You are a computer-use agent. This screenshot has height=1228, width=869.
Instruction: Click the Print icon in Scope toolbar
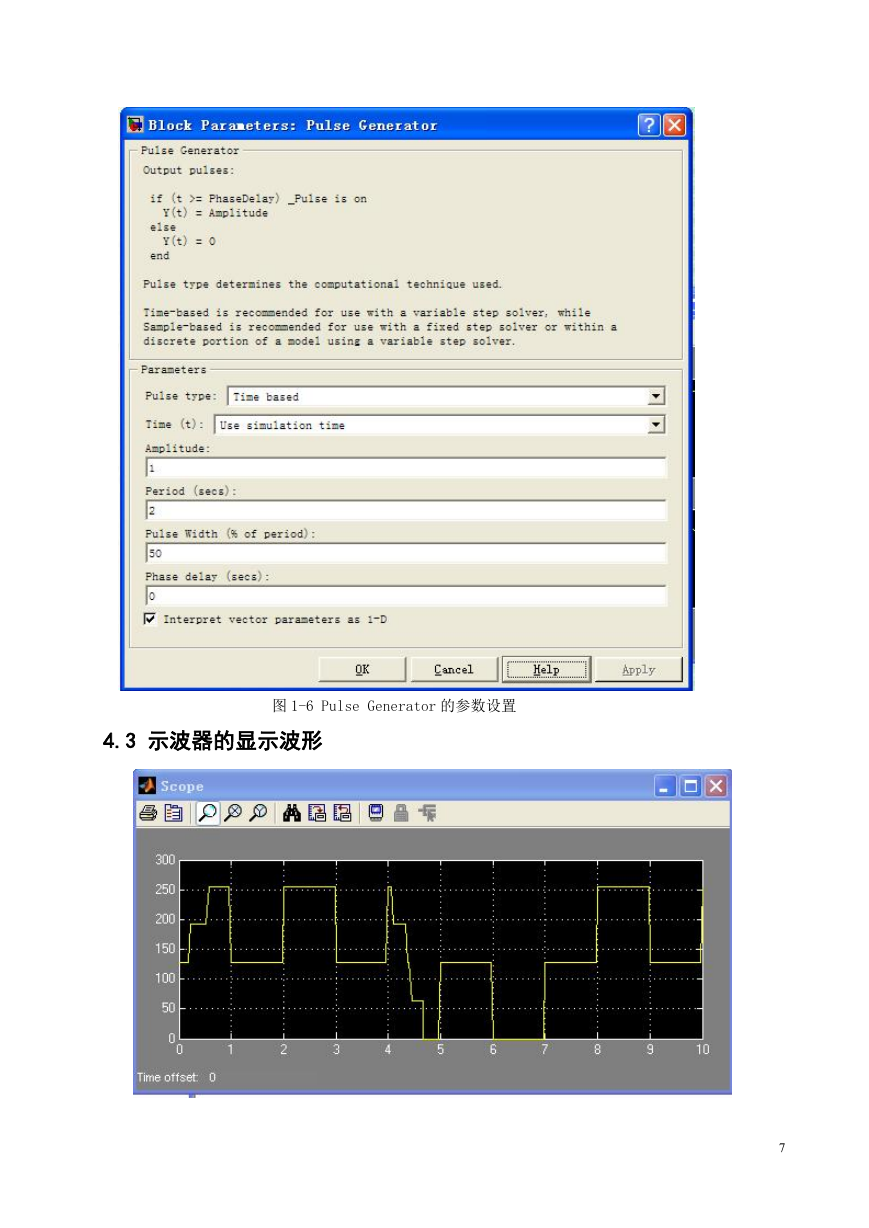click(147, 813)
